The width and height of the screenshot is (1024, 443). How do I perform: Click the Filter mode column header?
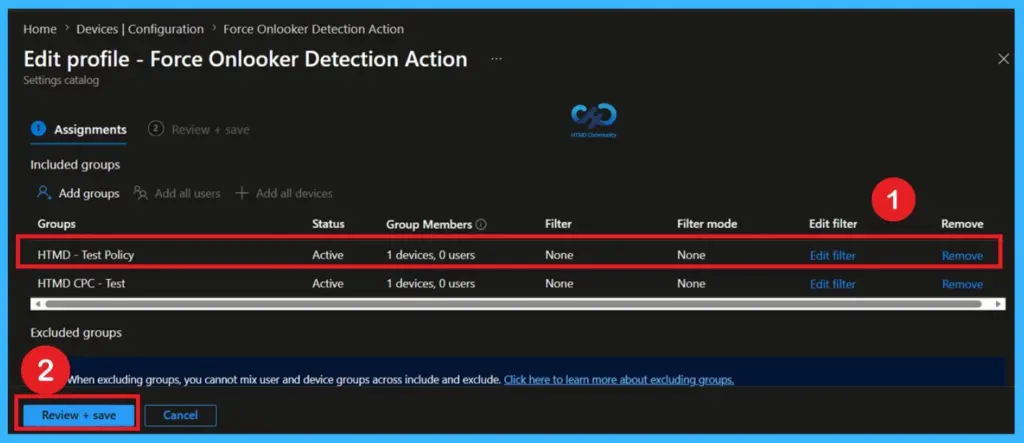(x=707, y=223)
